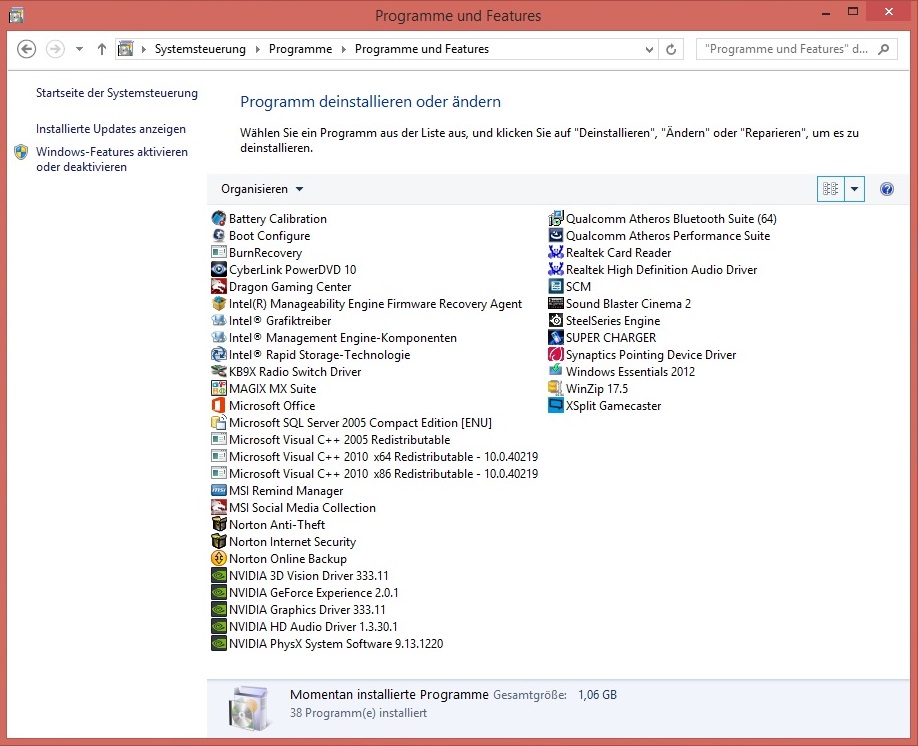Click the search magnifier icon

point(884,49)
